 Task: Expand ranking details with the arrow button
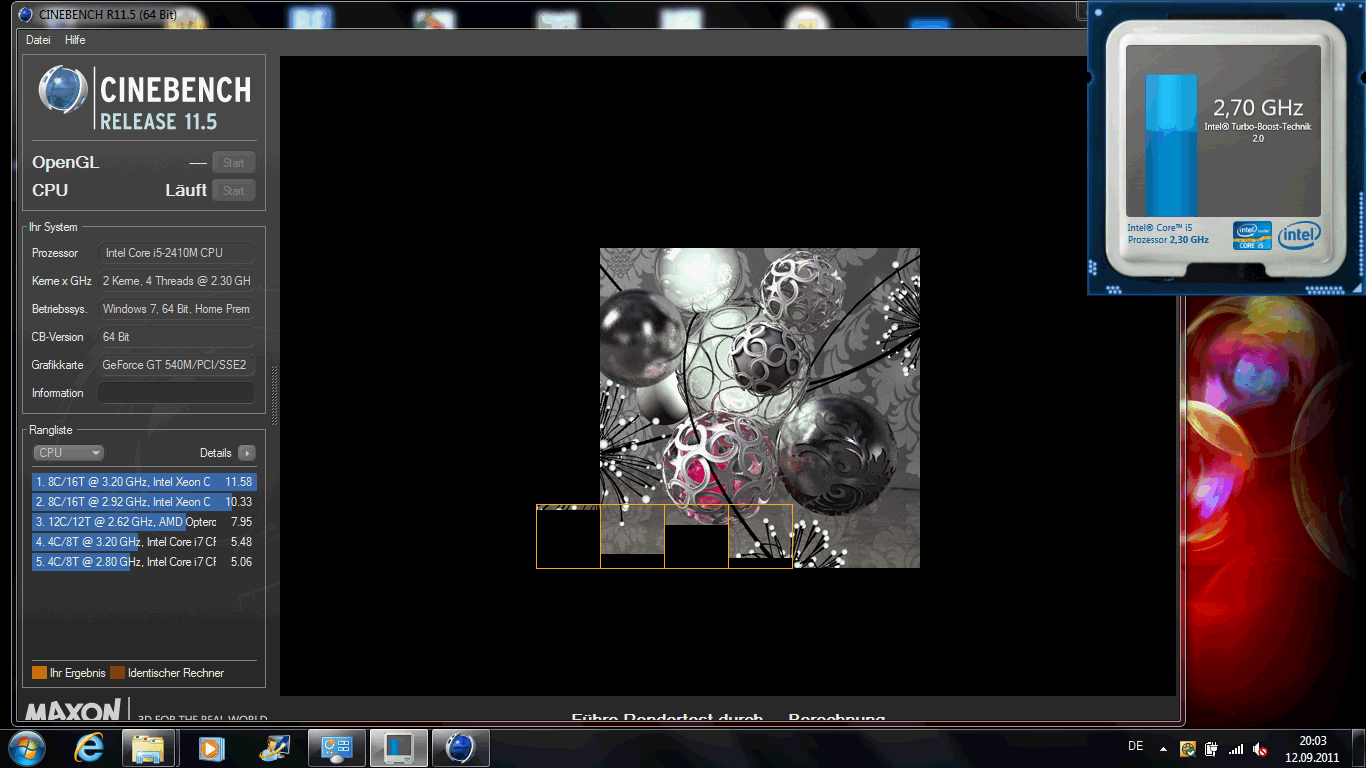point(246,453)
